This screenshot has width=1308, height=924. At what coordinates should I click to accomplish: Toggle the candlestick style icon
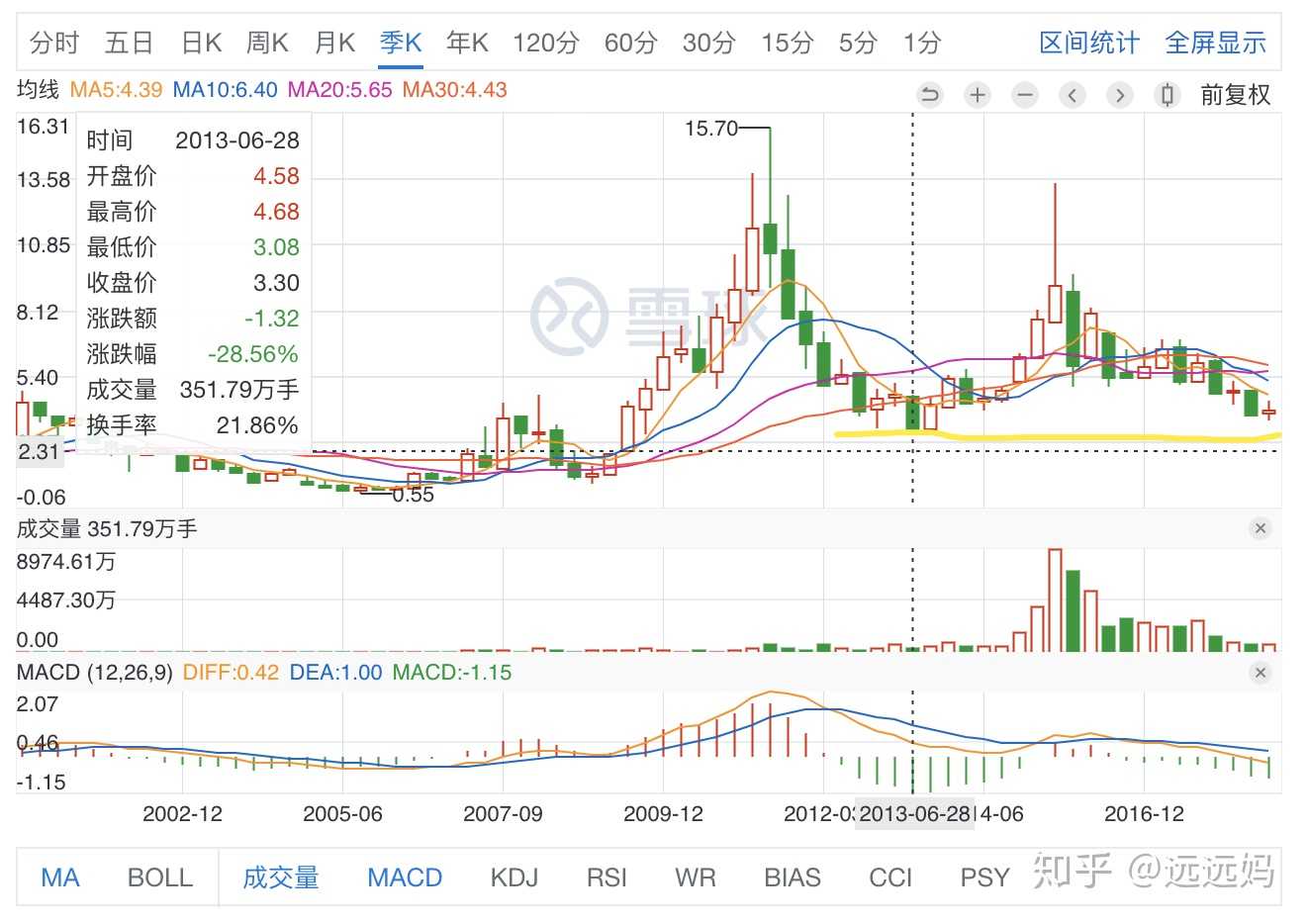[x=1168, y=95]
